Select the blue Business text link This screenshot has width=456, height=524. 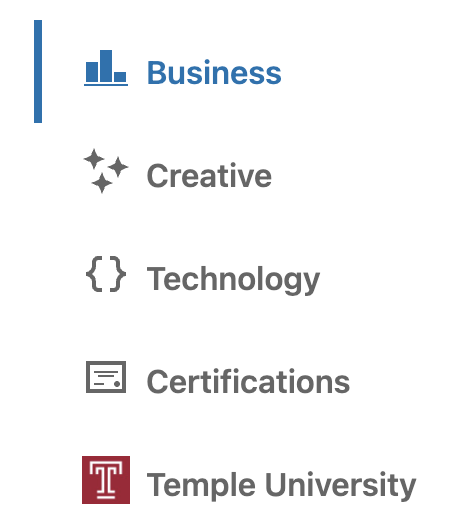pos(214,73)
